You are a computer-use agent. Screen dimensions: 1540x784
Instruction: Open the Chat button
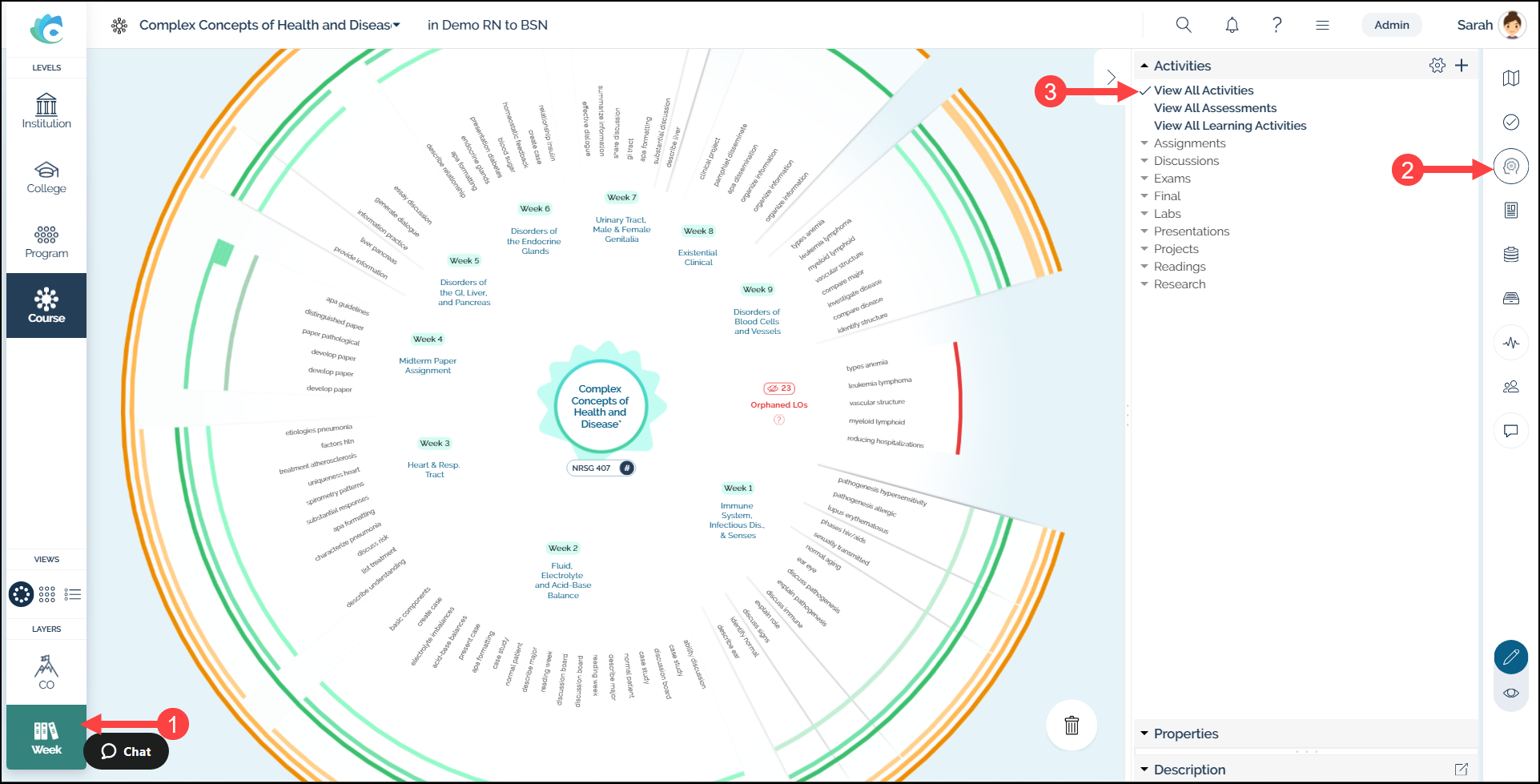(126, 751)
